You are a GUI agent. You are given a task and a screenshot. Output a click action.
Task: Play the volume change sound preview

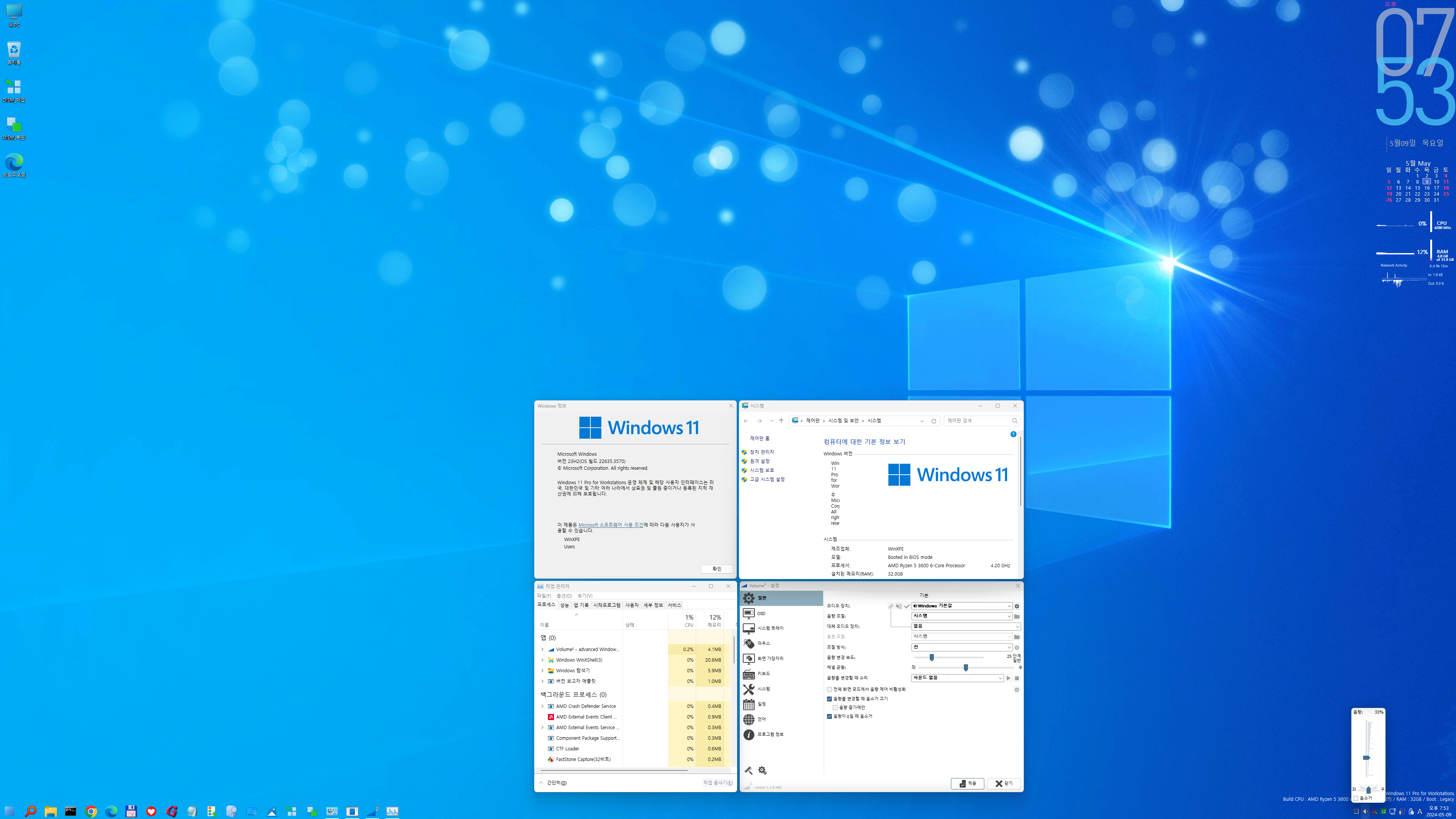point(1008,678)
